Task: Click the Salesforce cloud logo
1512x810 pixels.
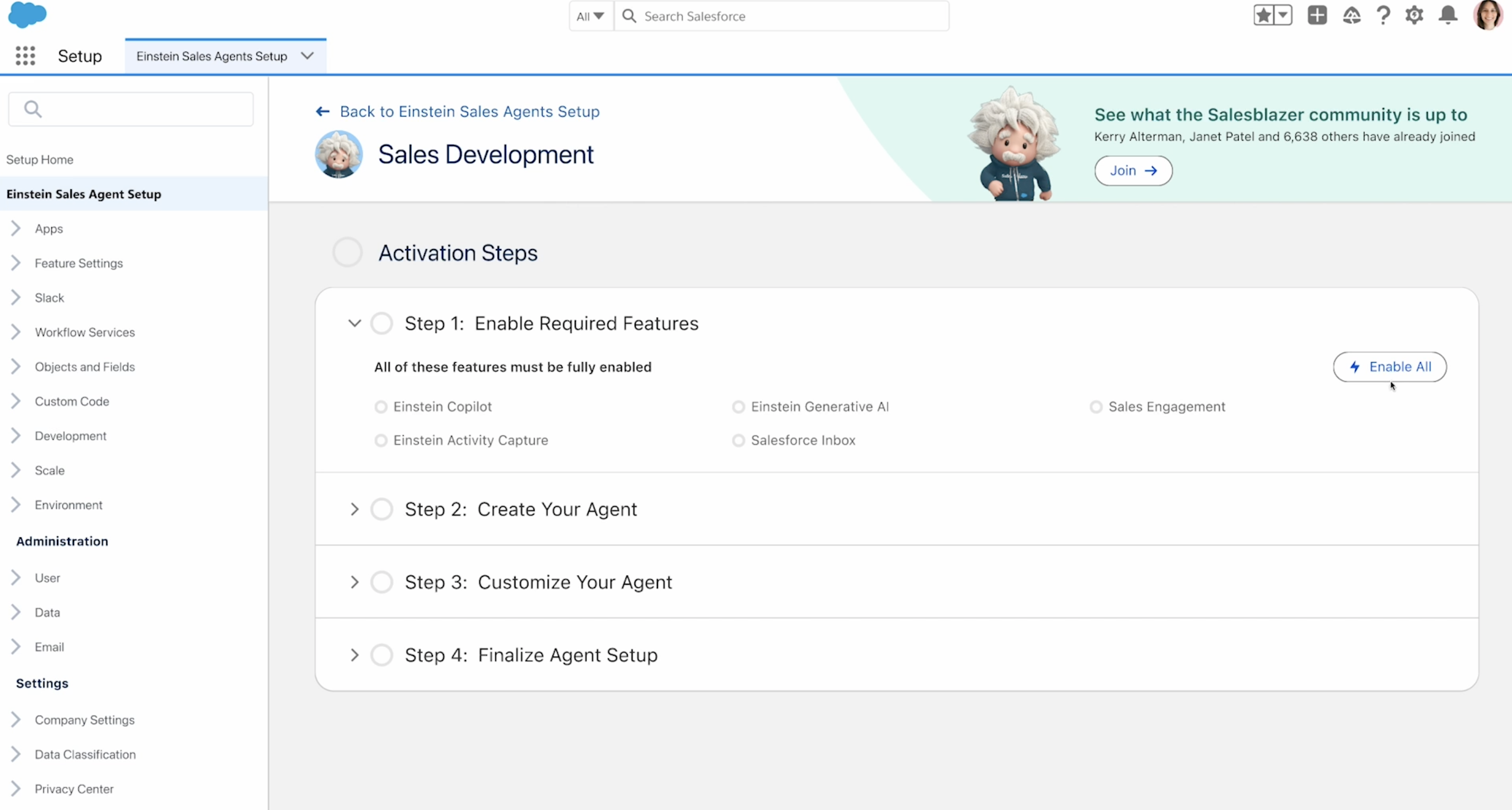Action: click(27, 15)
